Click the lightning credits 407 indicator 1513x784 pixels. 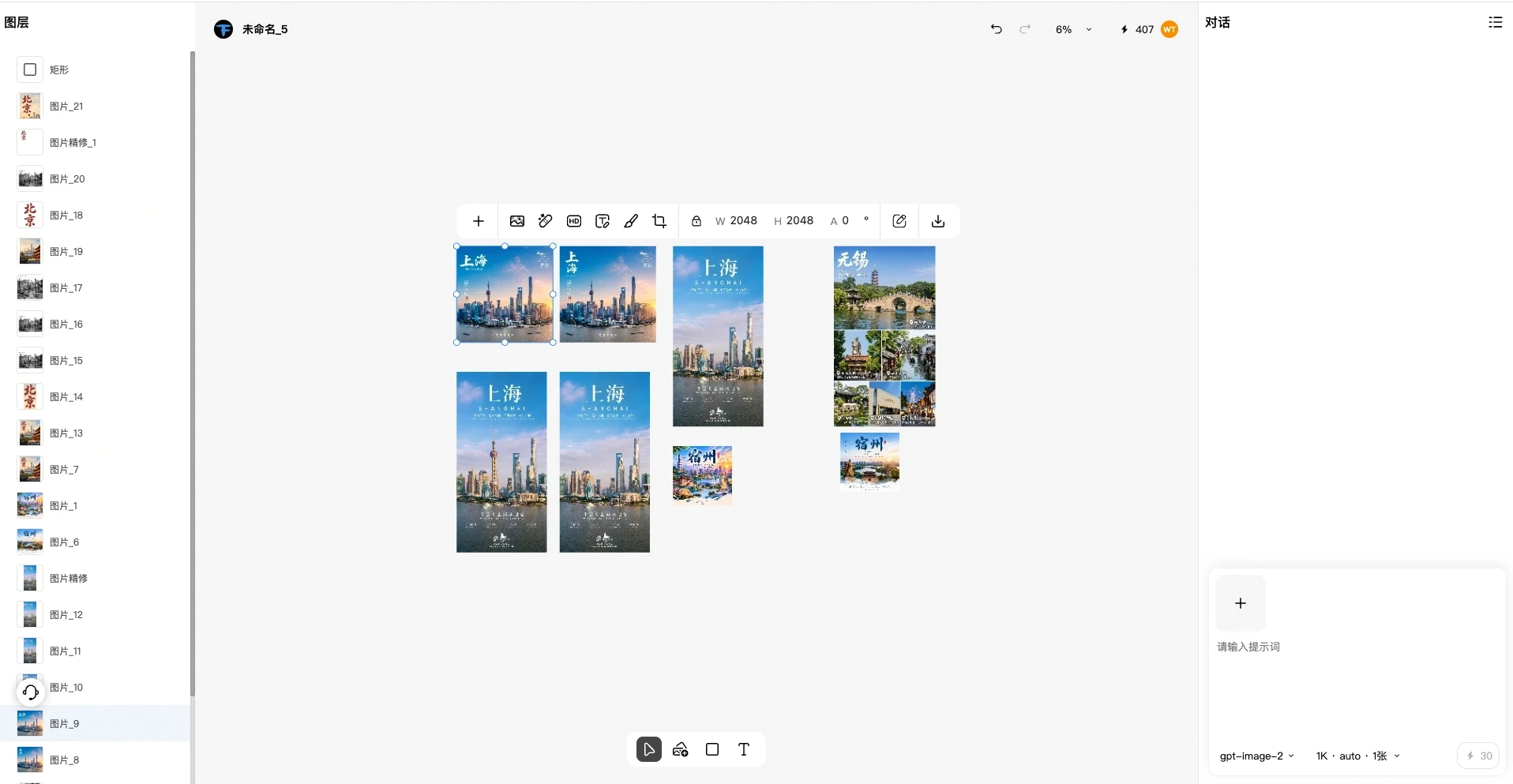(1137, 29)
